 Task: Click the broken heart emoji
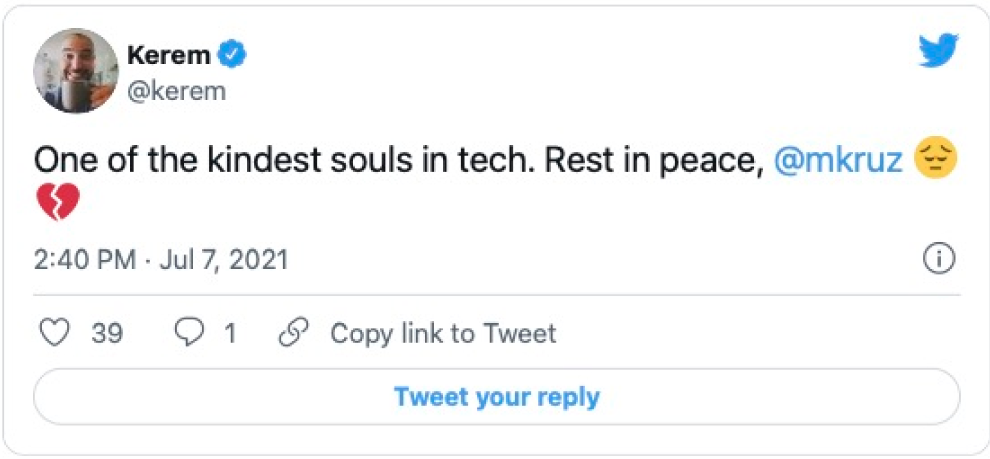tap(57, 204)
